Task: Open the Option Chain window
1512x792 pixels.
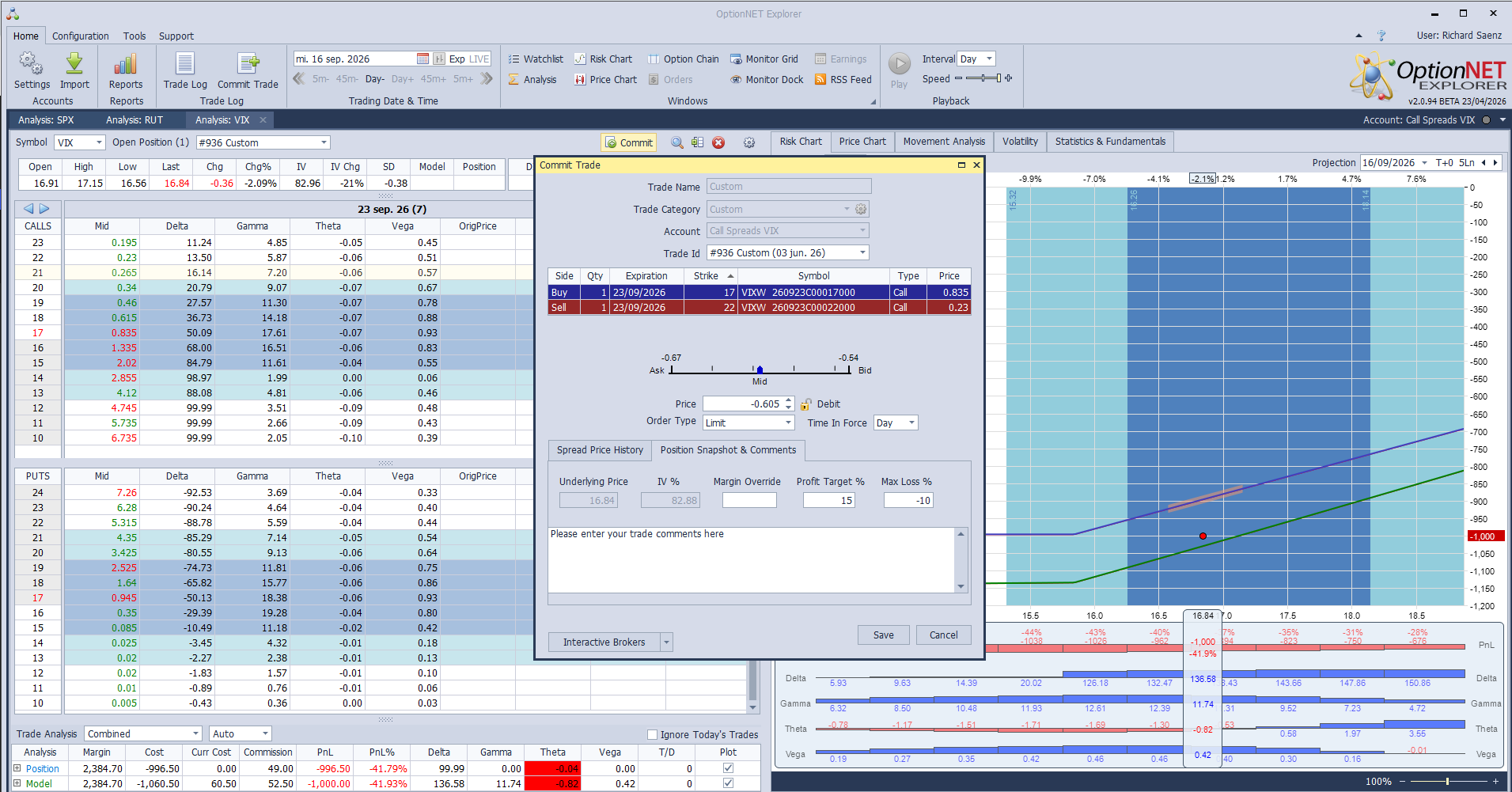Action: pyautogui.click(x=683, y=59)
